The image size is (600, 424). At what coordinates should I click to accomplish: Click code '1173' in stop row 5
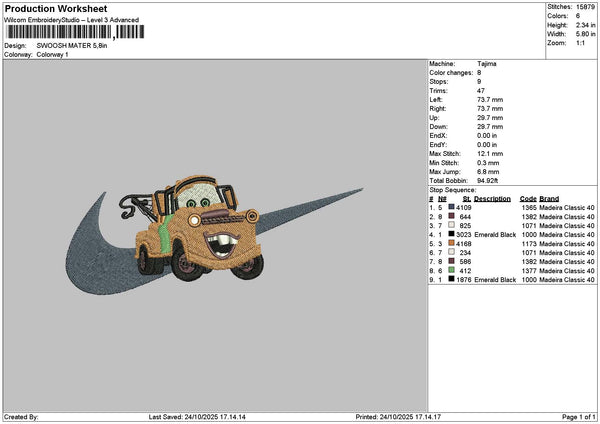(529, 243)
